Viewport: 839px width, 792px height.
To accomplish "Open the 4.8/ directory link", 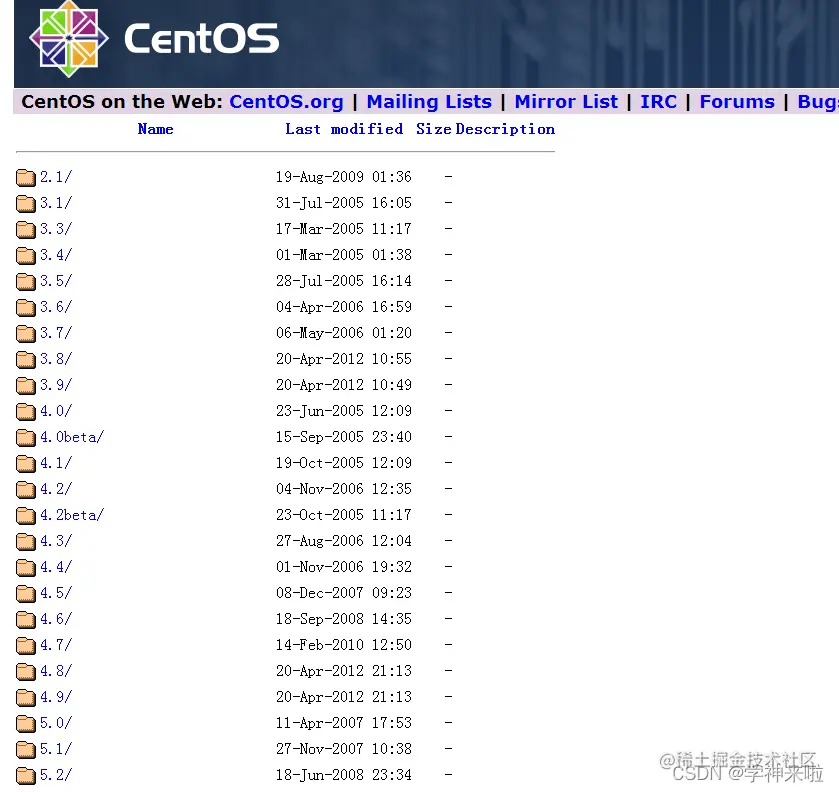I will click(x=56, y=671).
